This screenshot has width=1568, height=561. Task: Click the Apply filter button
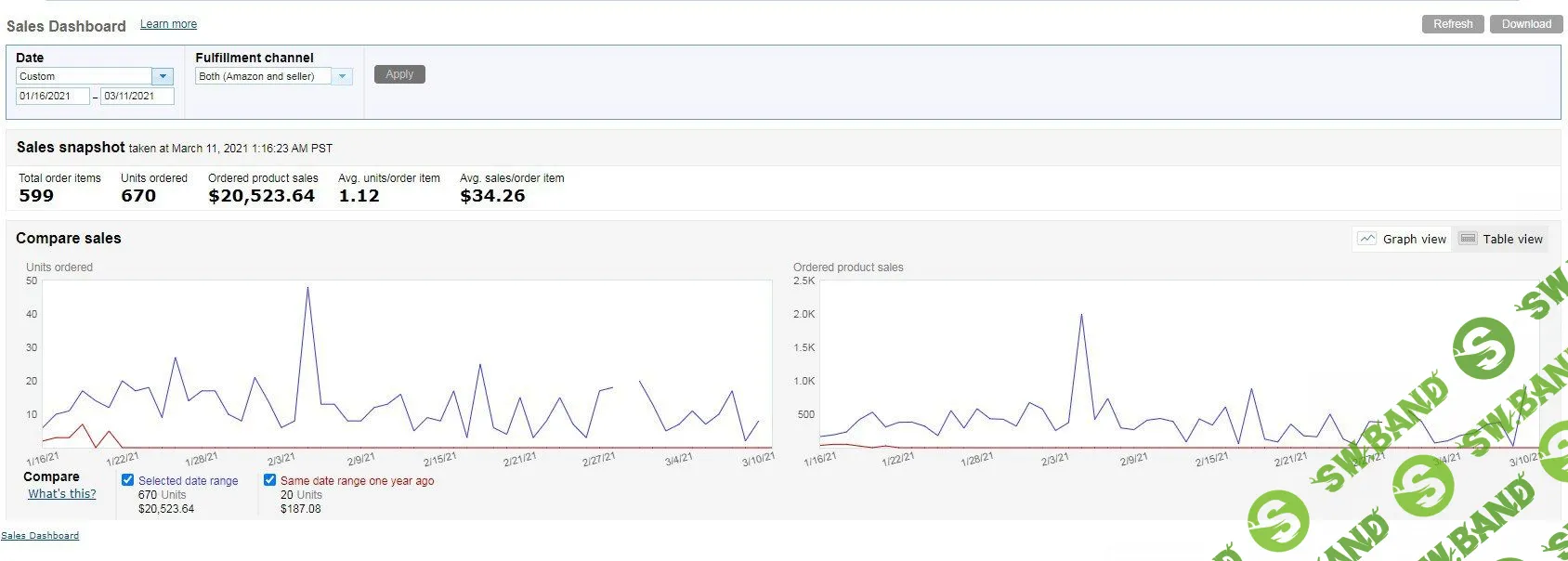click(399, 74)
